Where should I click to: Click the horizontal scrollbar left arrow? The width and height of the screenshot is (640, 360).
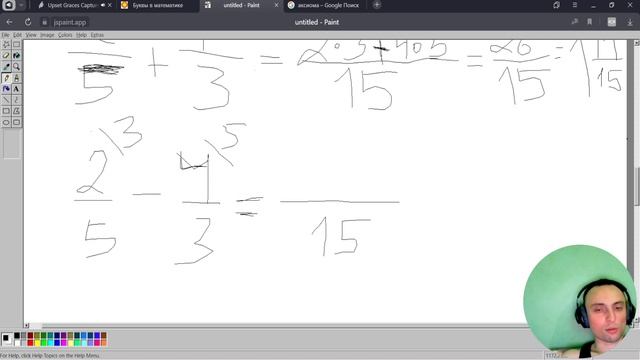27,326
